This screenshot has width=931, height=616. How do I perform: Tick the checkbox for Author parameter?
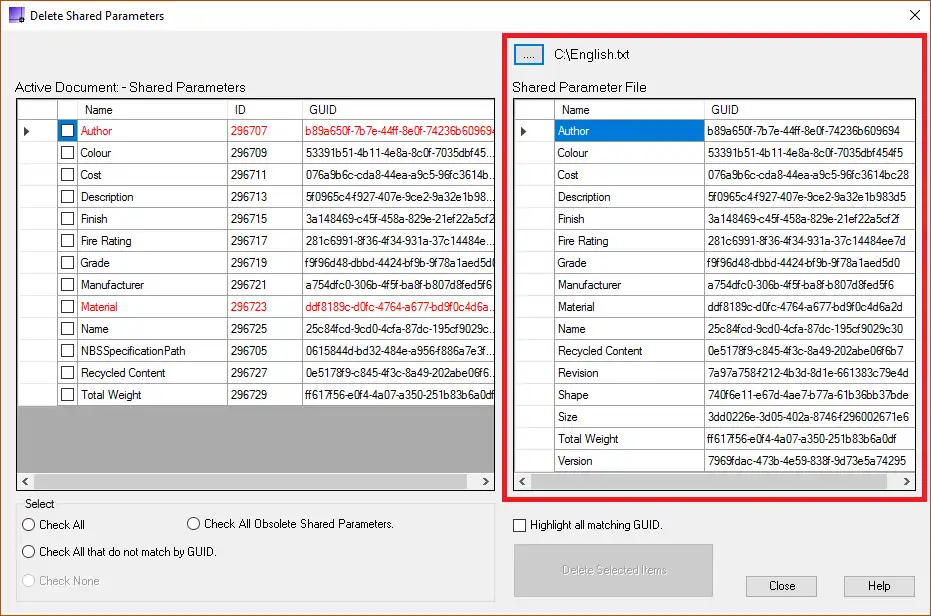[x=67, y=131]
